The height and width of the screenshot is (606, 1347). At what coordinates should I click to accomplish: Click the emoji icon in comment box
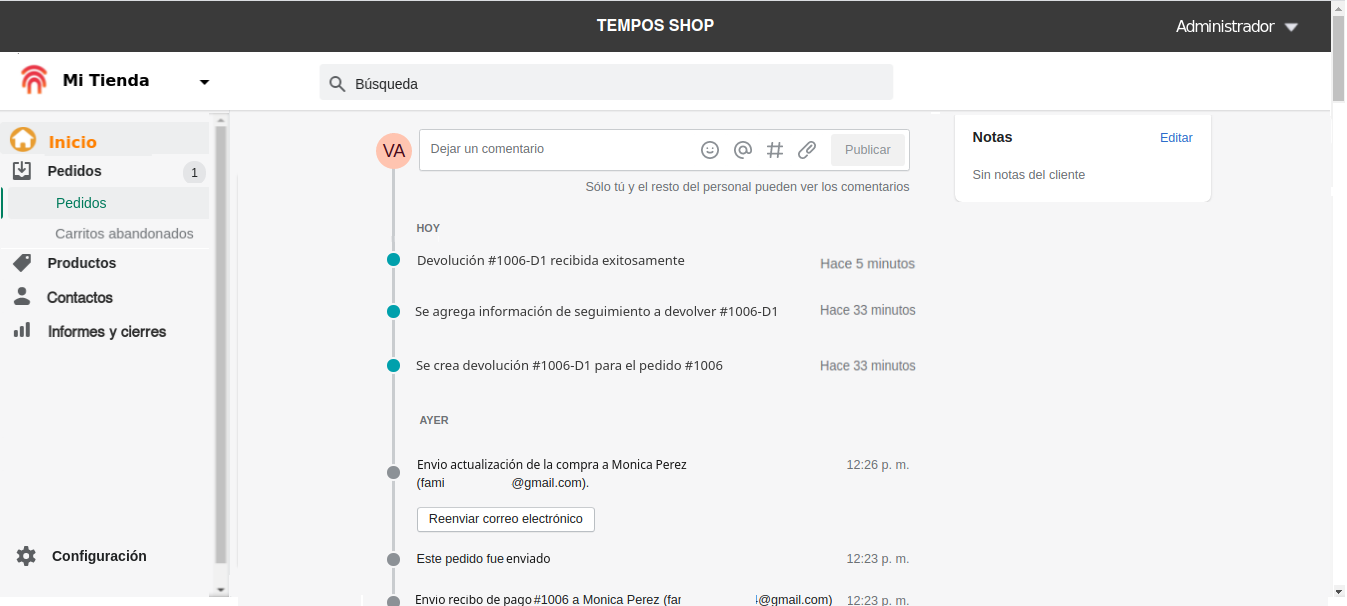click(x=710, y=150)
